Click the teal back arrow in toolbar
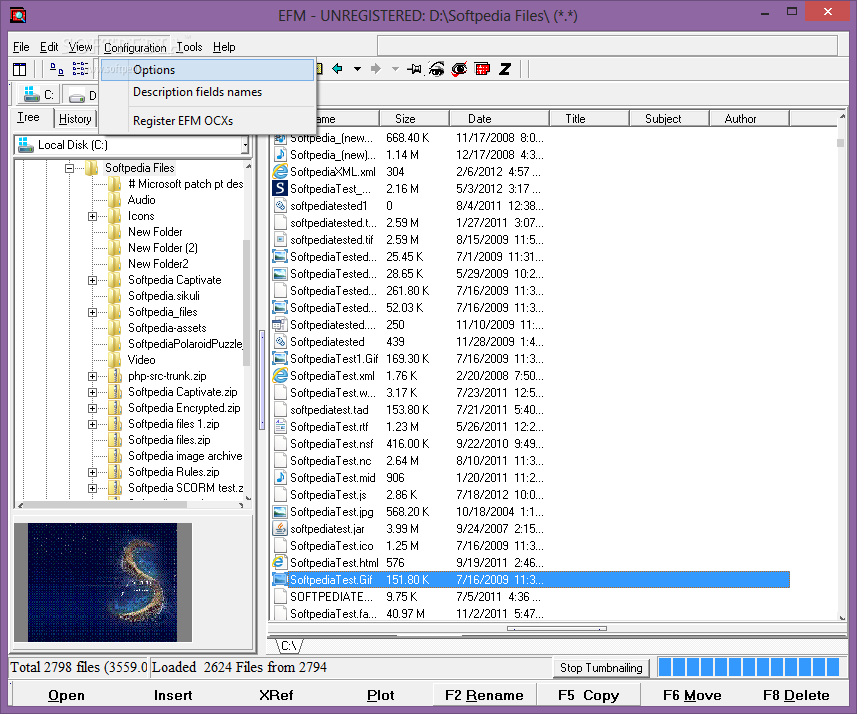The width and height of the screenshot is (857, 714). [338, 69]
